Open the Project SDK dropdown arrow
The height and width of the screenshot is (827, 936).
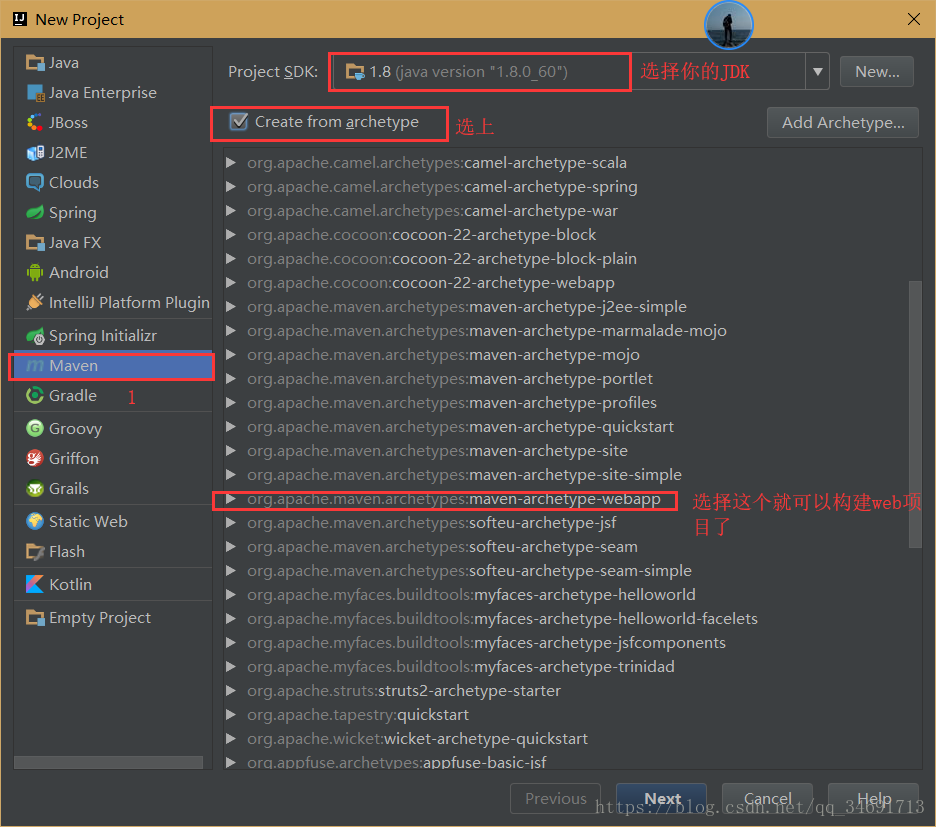pyautogui.click(x=817, y=72)
